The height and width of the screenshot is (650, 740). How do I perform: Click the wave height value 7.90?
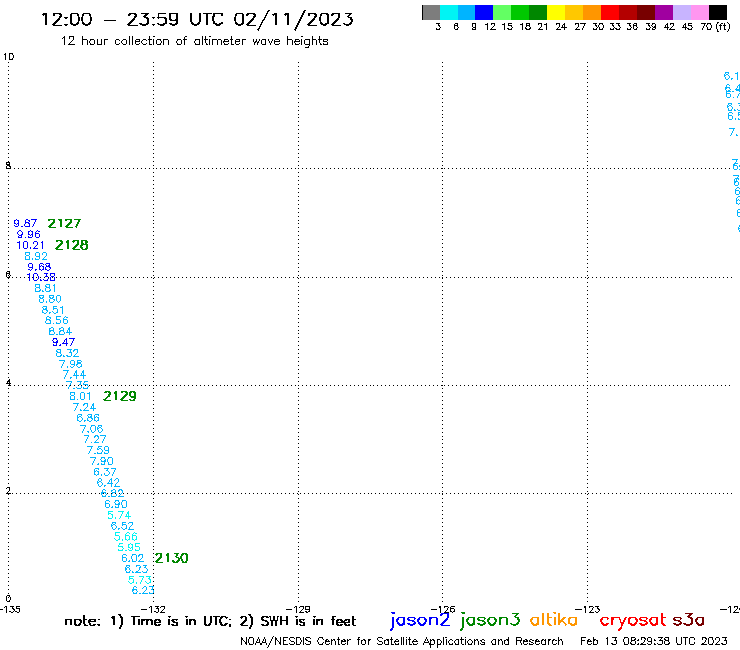101,461
